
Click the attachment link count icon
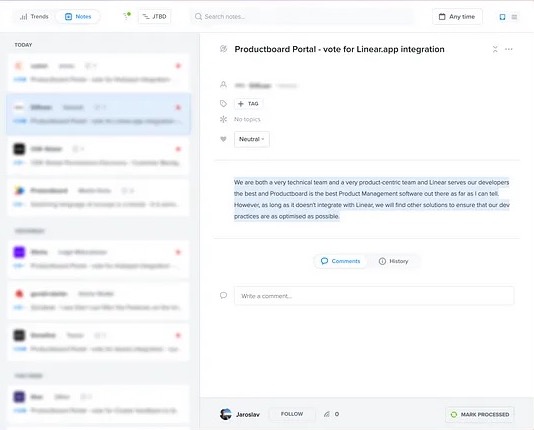tap(327, 414)
